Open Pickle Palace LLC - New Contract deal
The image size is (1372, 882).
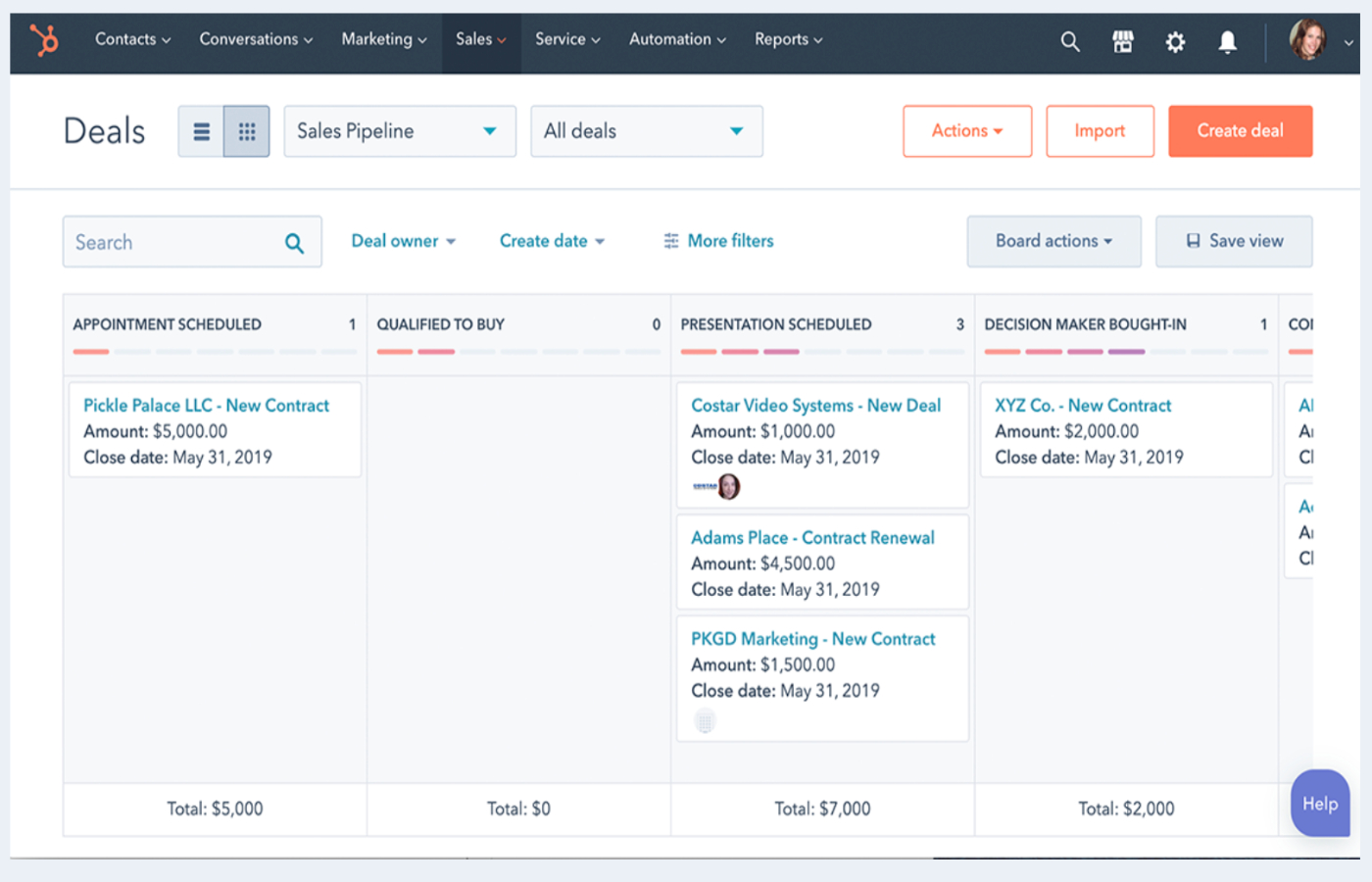click(206, 406)
